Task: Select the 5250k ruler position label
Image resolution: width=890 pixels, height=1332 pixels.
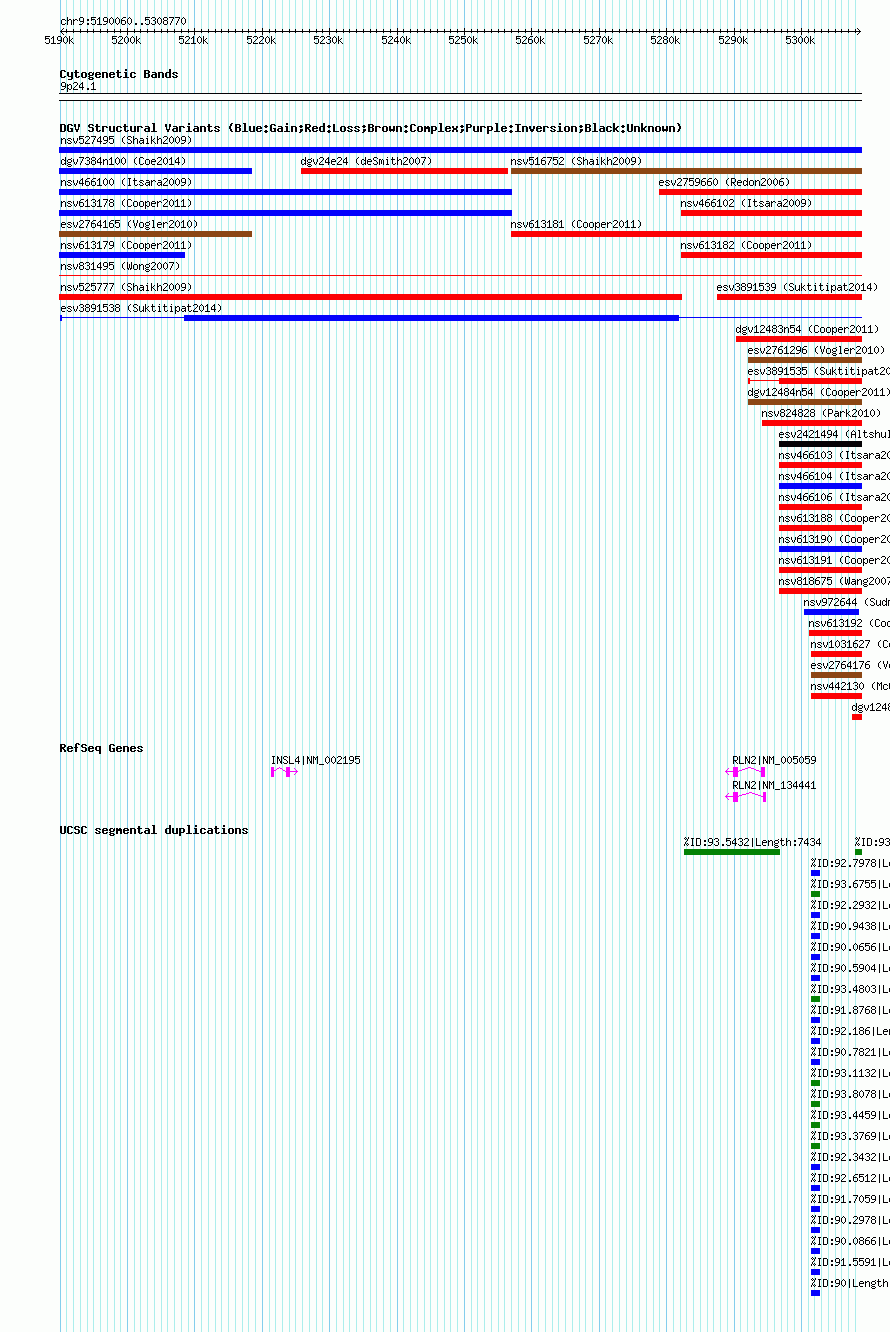Action: coord(463,40)
